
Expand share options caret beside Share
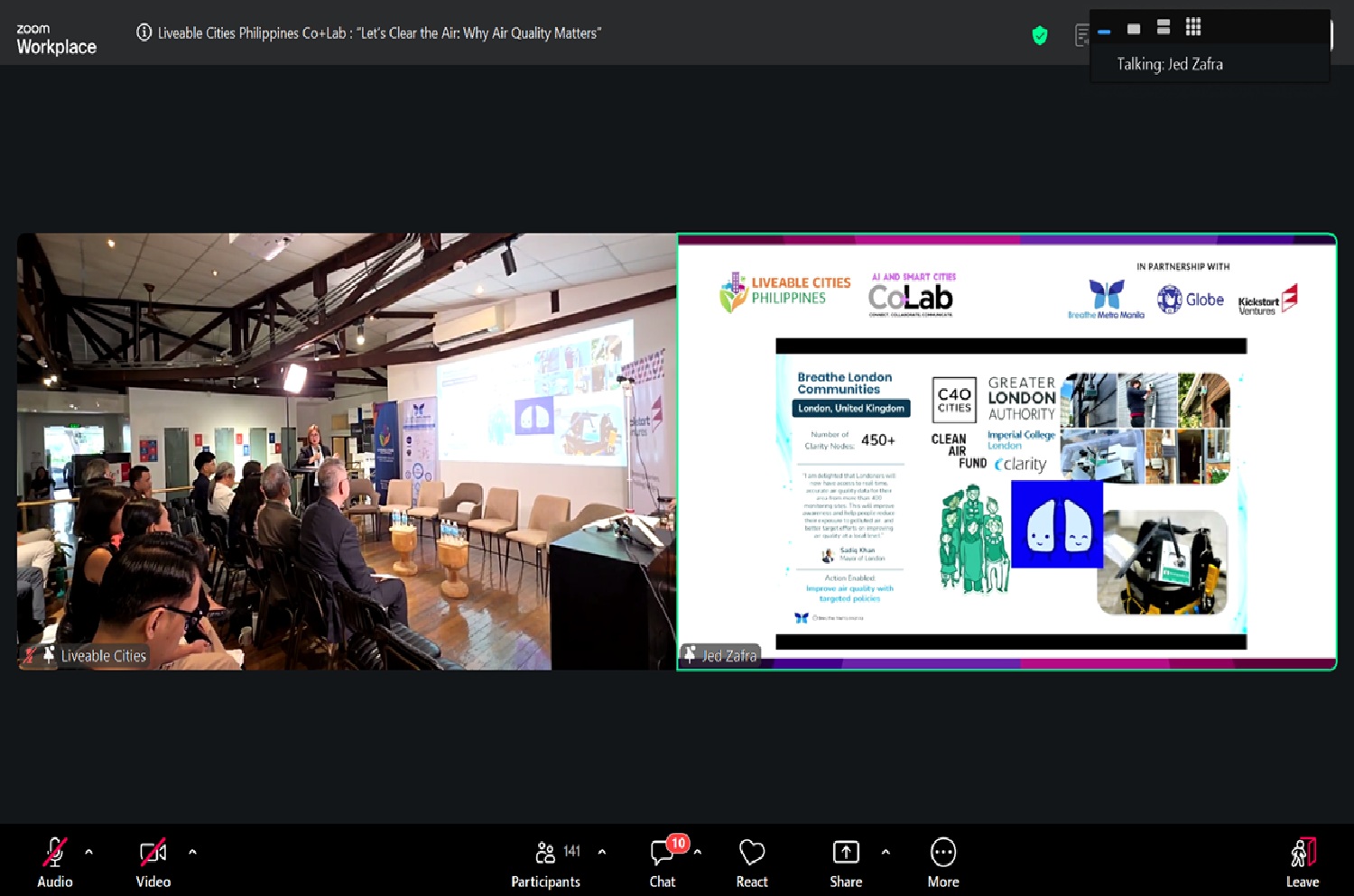886,851
